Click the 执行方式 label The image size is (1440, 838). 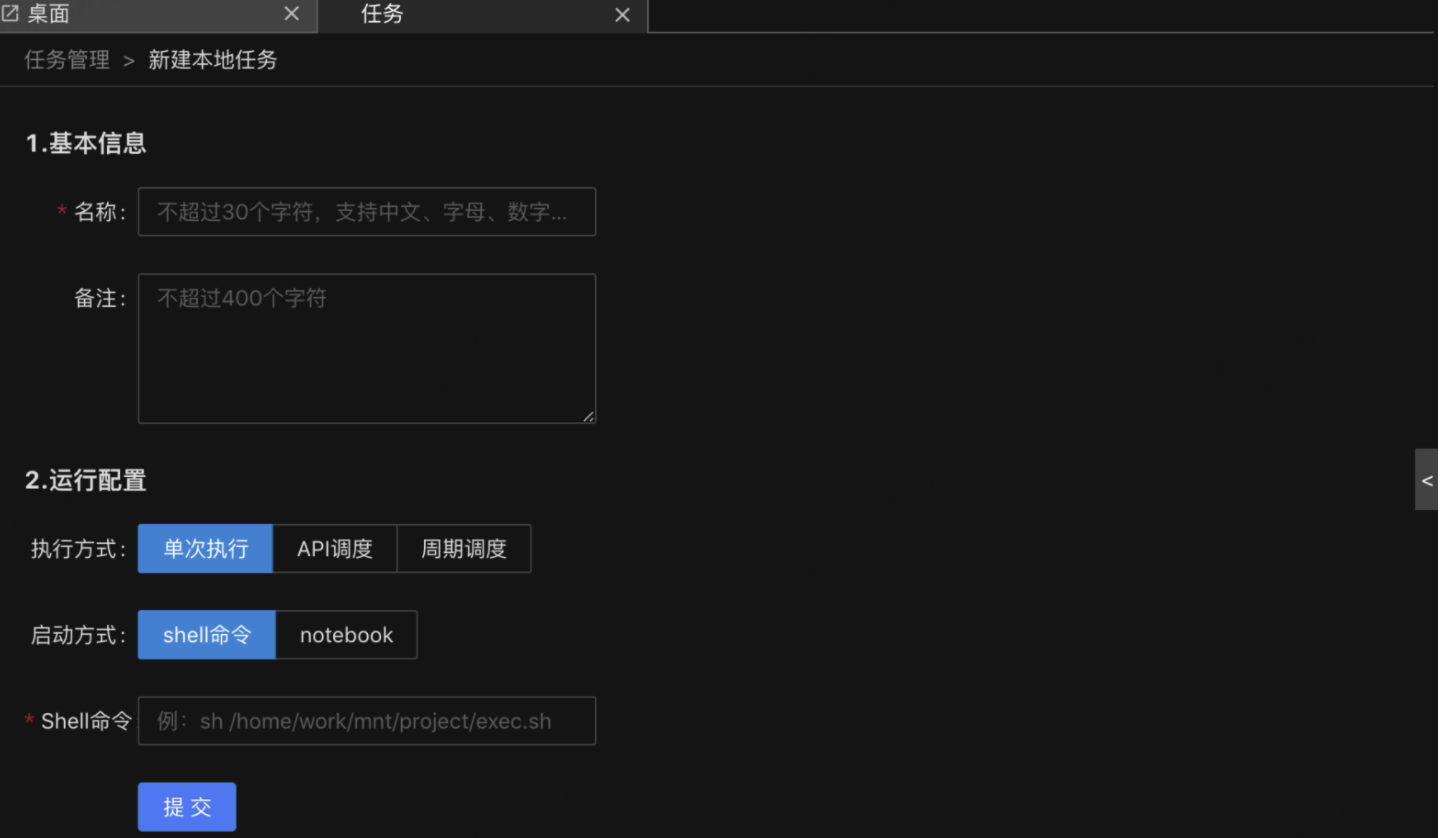(x=79, y=549)
